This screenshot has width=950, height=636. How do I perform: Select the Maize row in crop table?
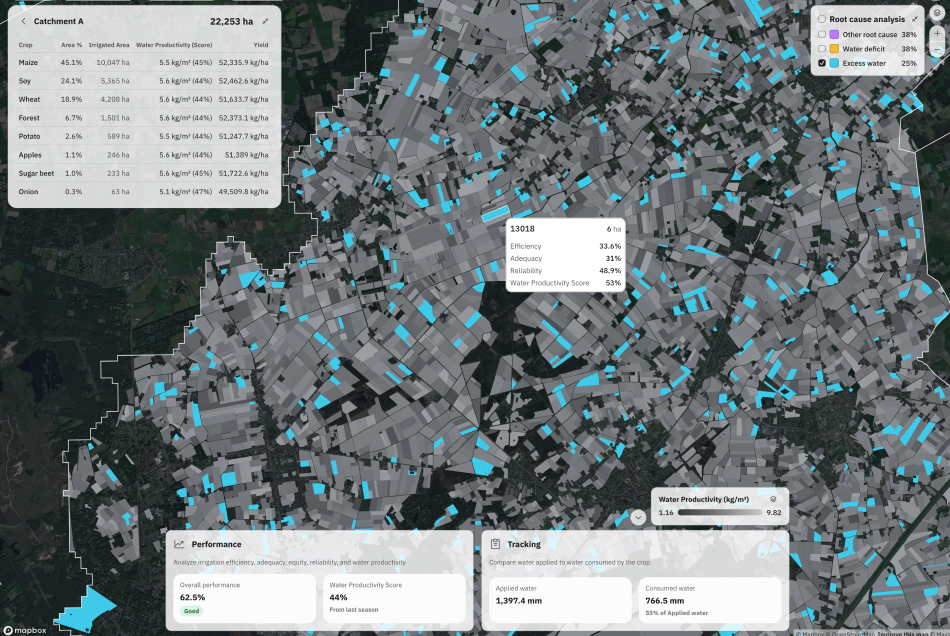[x=144, y=62]
